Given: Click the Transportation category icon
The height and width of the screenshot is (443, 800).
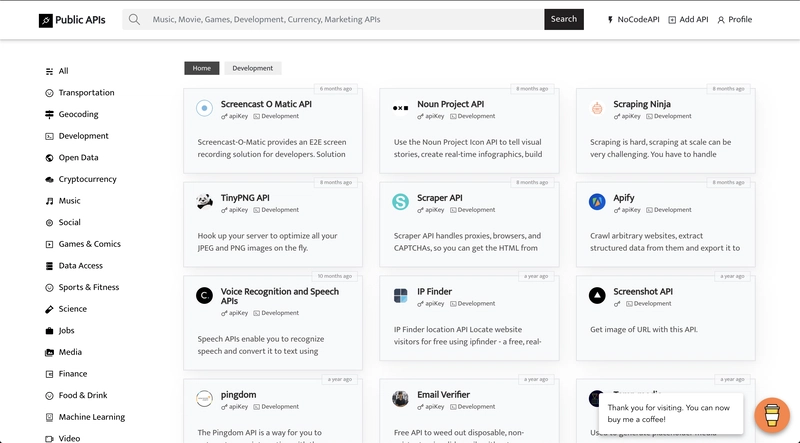Looking at the screenshot, I should pyautogui.click(x=49, y=93).
